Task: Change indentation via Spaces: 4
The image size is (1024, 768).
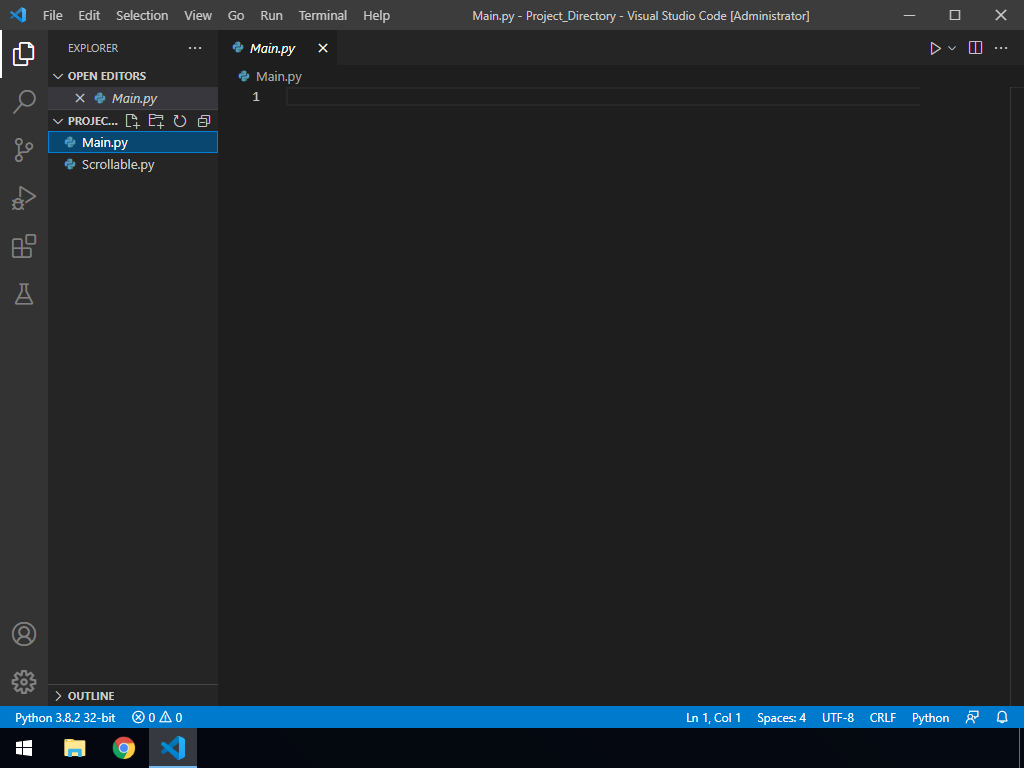Action: tap(781, 717)
